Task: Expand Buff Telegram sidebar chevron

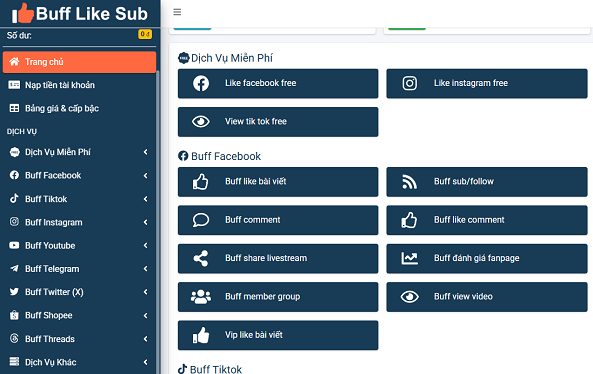Action: [146, 269]
